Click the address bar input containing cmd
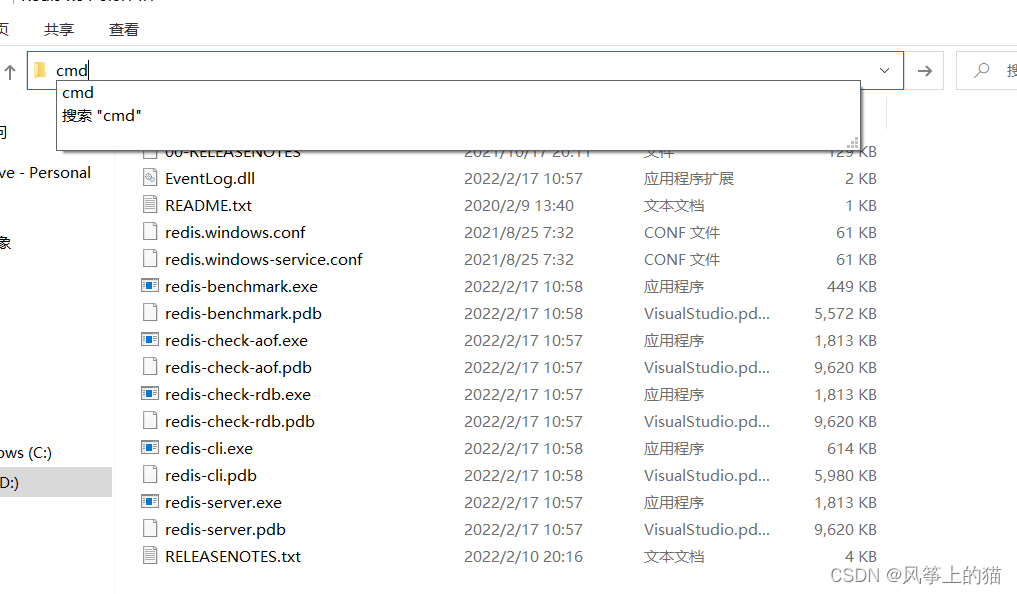Image resolution: width=1017 pixels, height=594 pixels. click(x=464, y=70)
